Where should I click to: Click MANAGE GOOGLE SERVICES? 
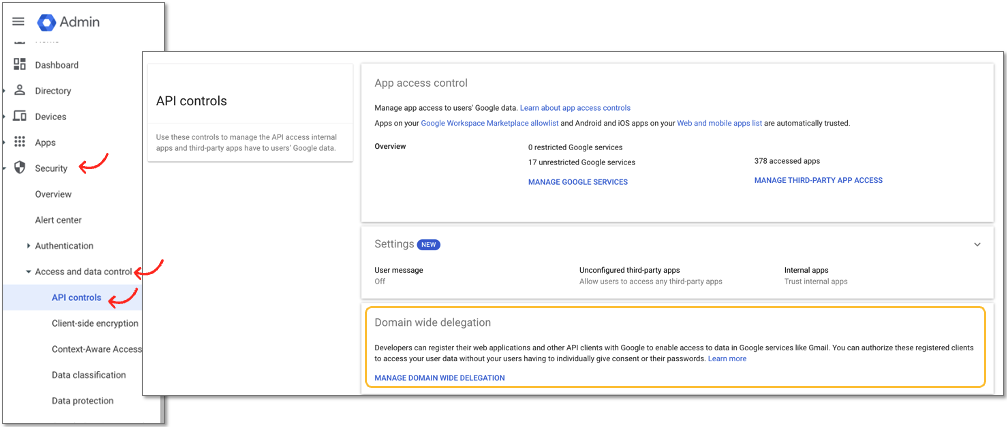[x=577, y=182]
